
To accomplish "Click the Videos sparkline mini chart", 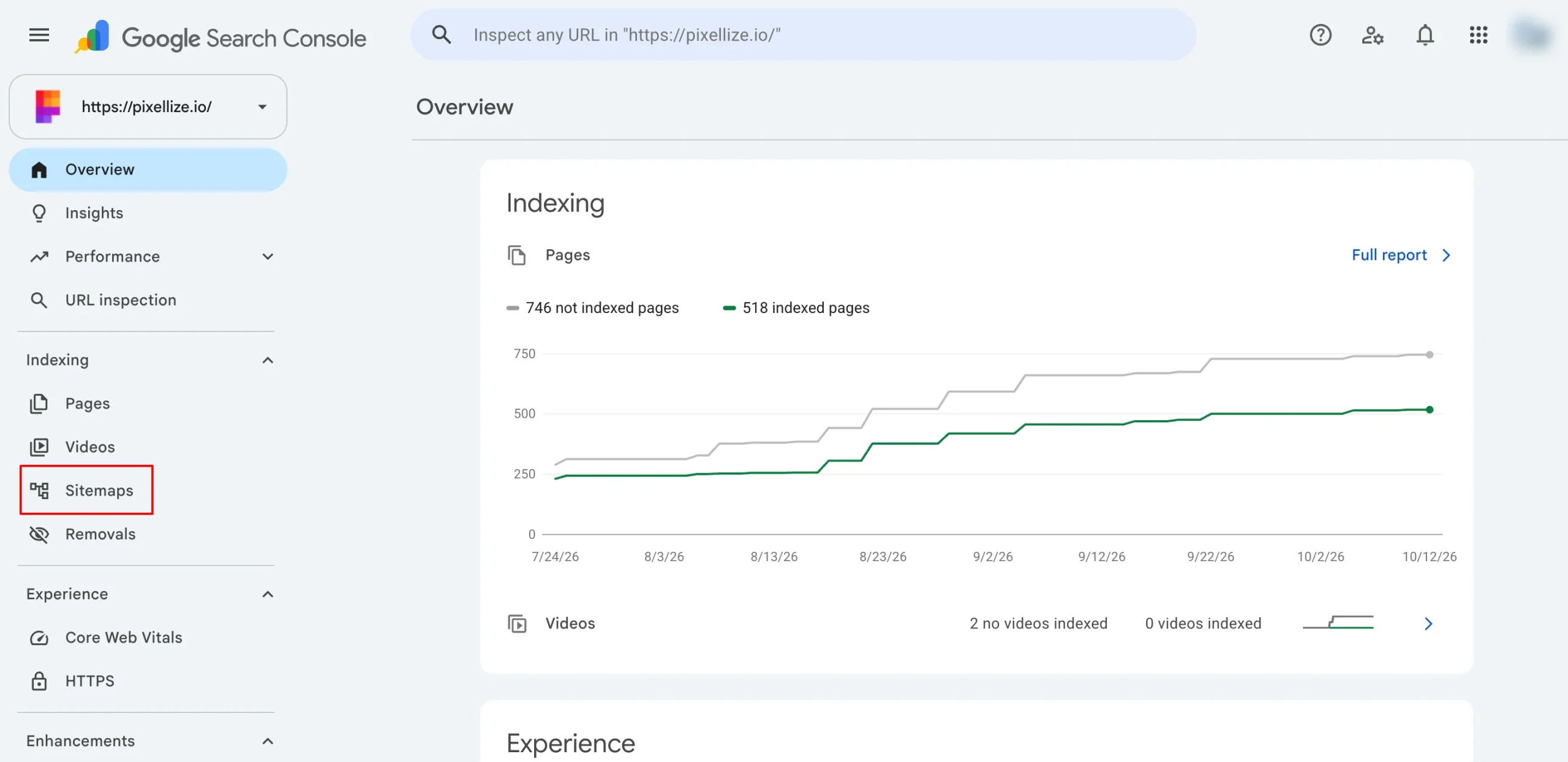I will coord(1338,622).
